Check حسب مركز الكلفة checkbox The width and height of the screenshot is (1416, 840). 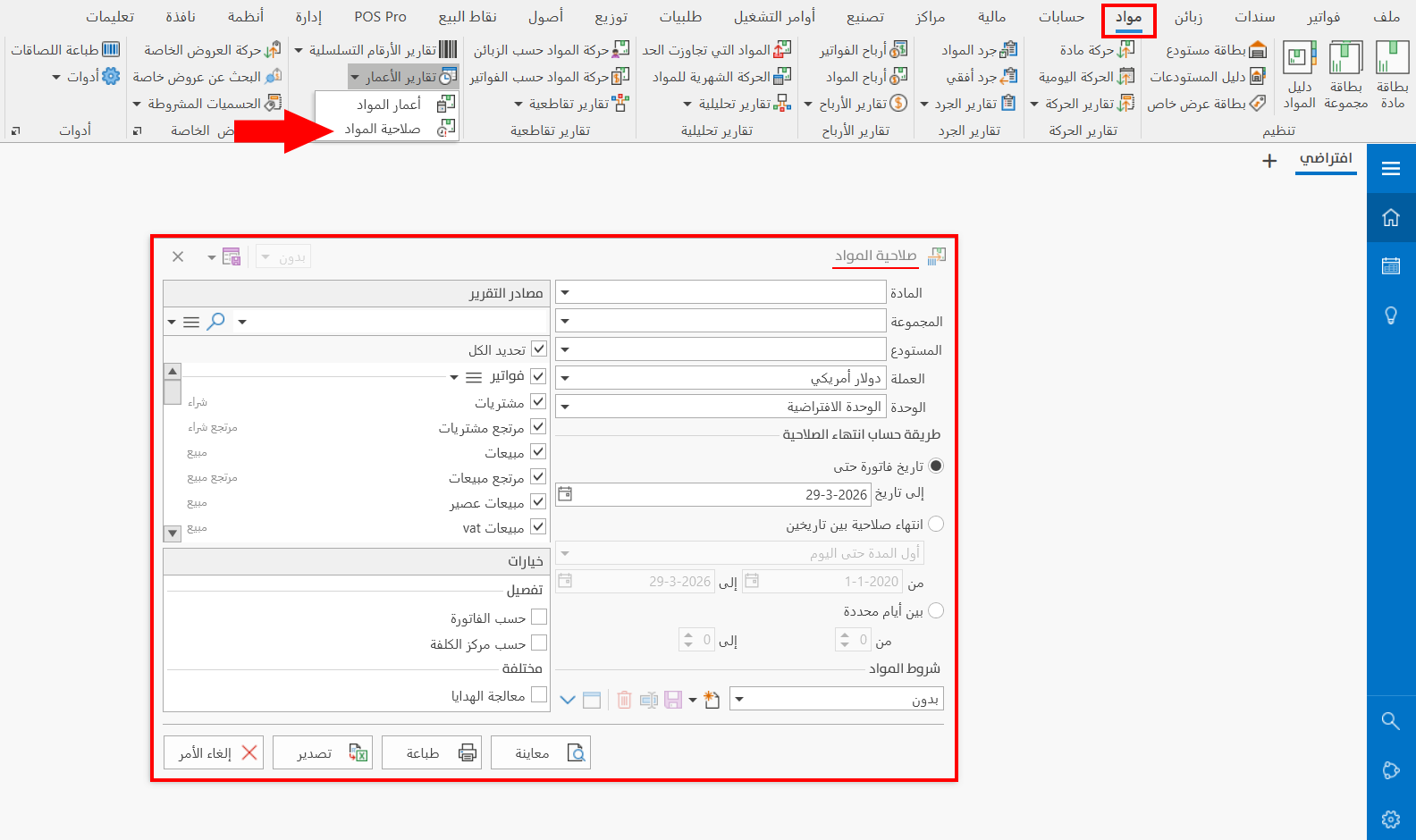[539, 643]
